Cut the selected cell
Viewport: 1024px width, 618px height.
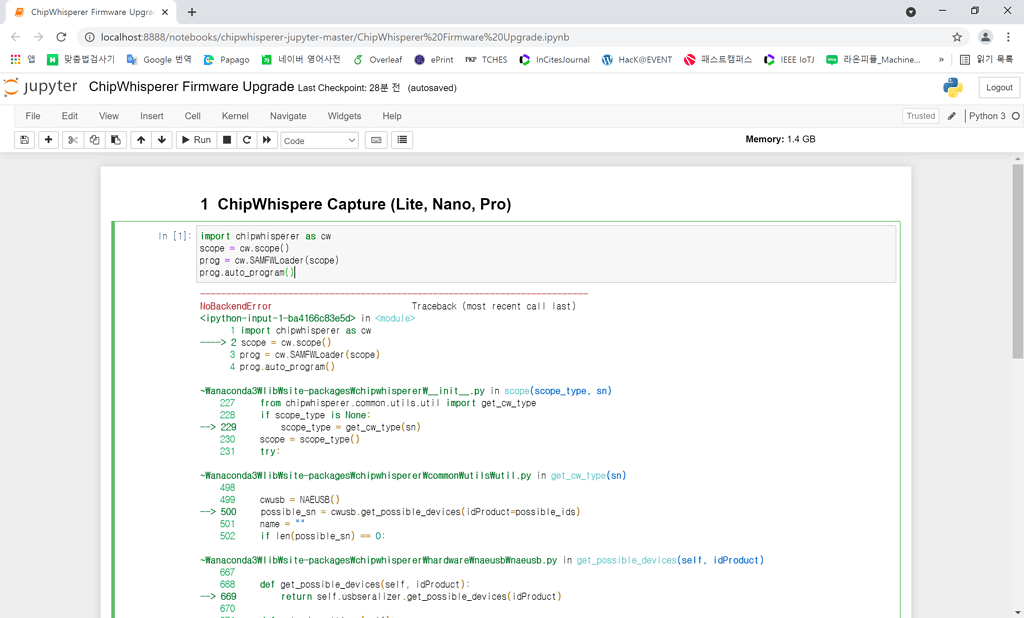[x=73, y=140]
